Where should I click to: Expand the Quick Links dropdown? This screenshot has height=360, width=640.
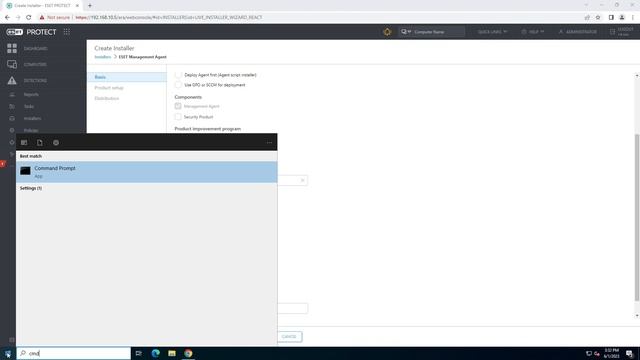[492, 31]
